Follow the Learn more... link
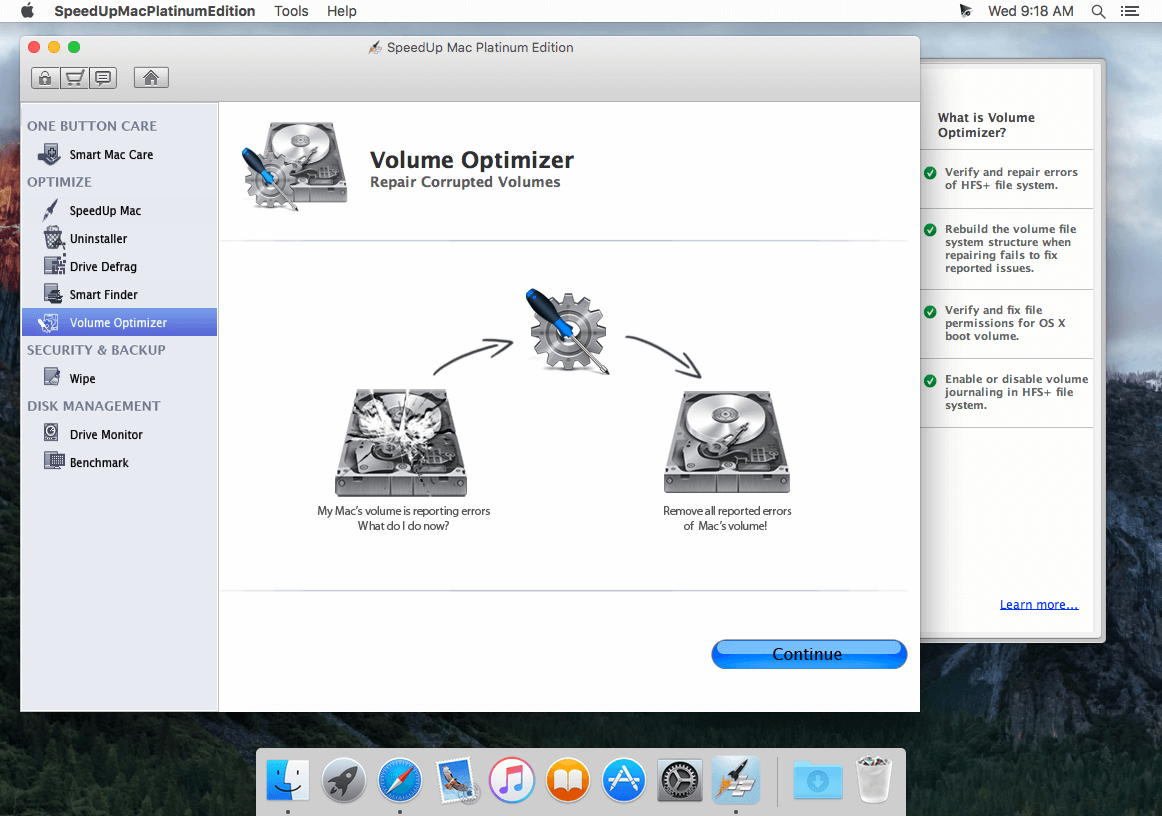 [1039, 605]
